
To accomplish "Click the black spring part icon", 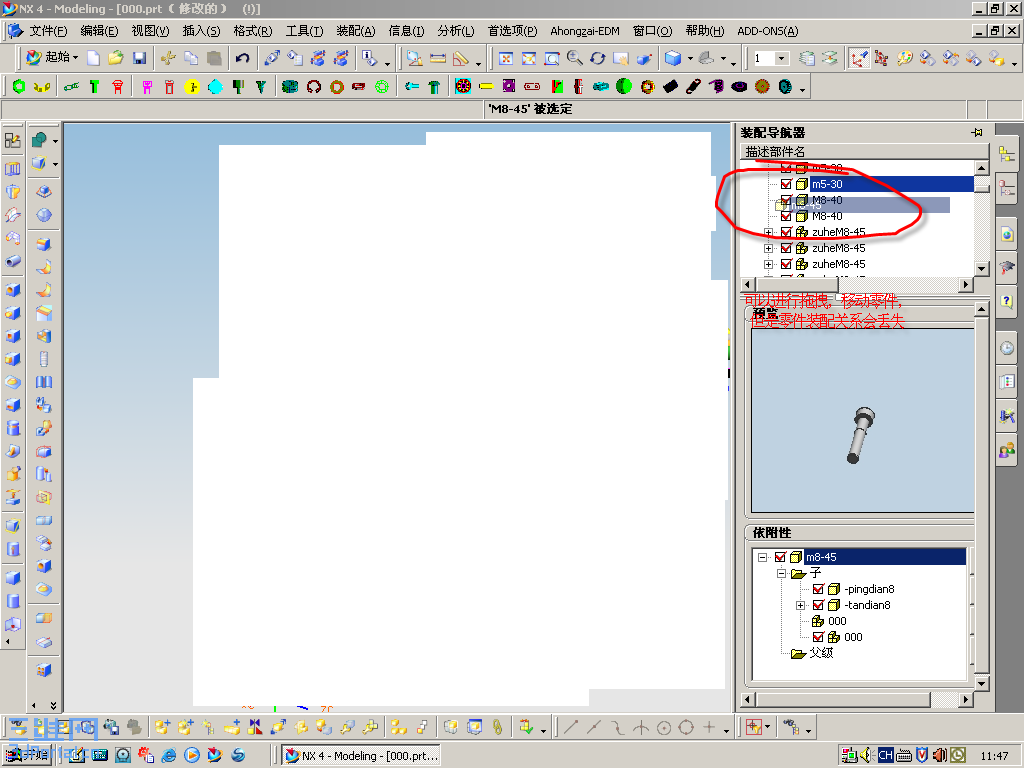I will 694,86.
